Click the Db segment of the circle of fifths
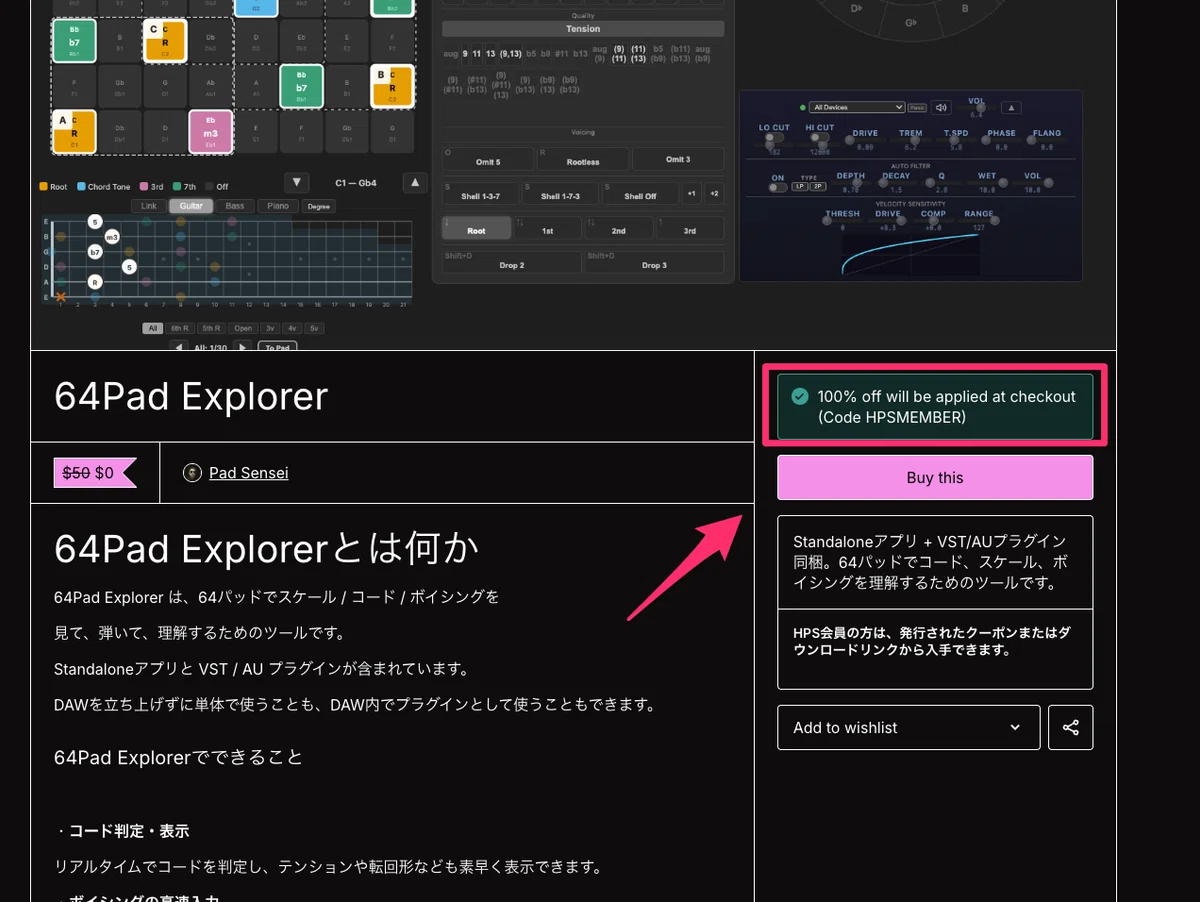 [858, 8]
